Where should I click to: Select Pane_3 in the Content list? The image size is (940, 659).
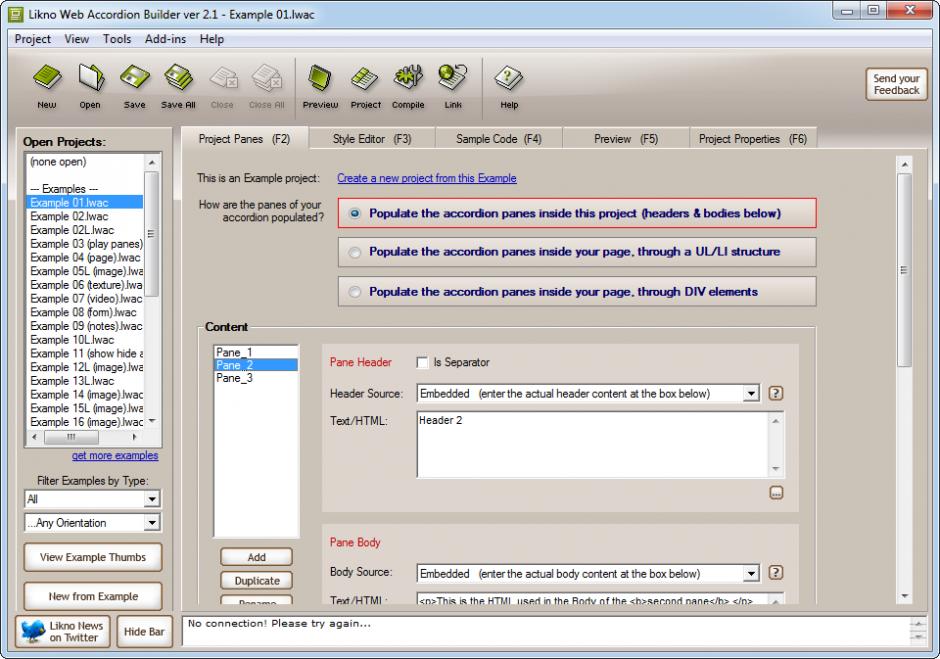(x=255, y=378)
